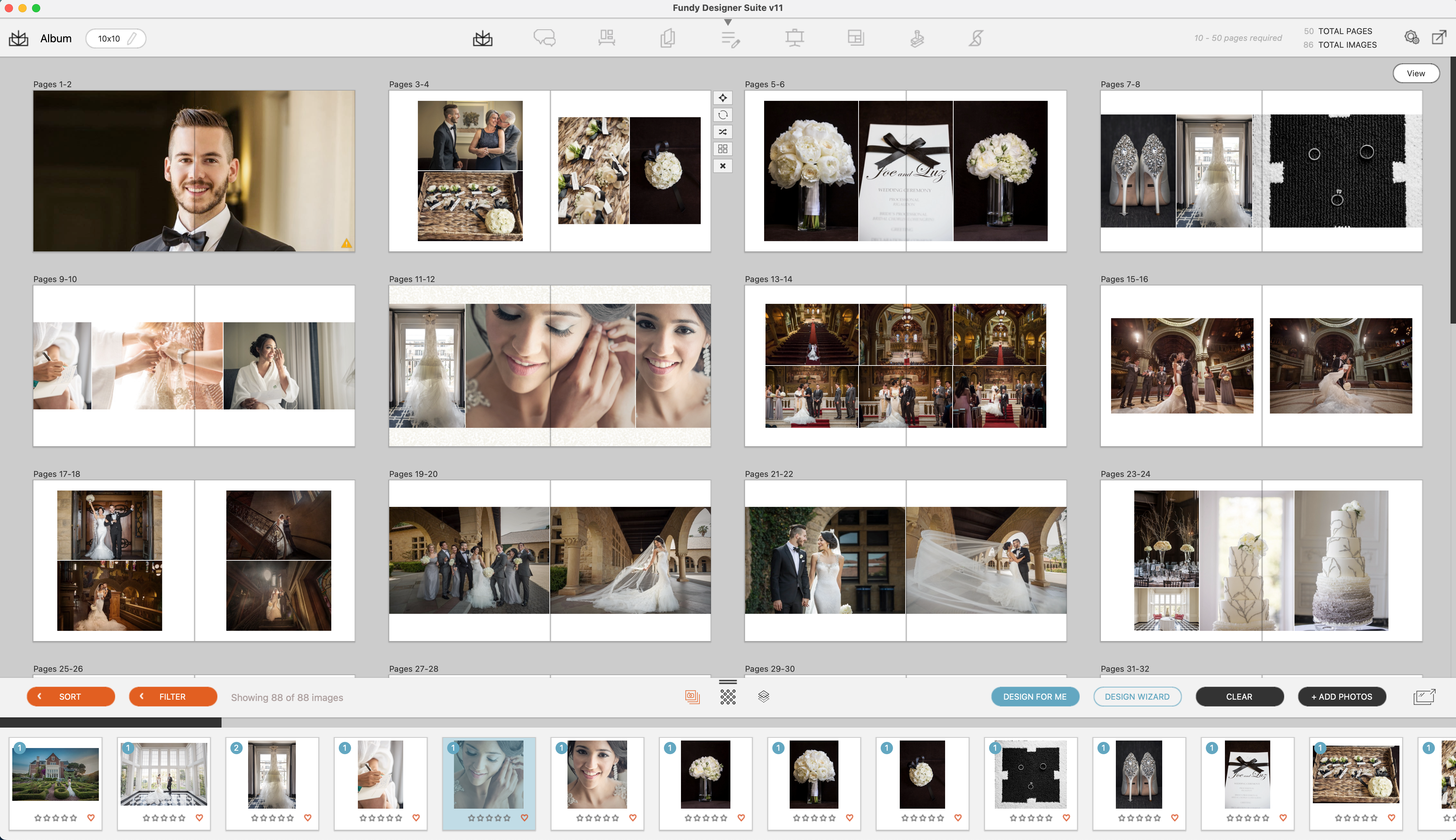Click the image well drag handle lines
Screen dimensions: 1456x840
pyautogui.click(x=728, y=682)
